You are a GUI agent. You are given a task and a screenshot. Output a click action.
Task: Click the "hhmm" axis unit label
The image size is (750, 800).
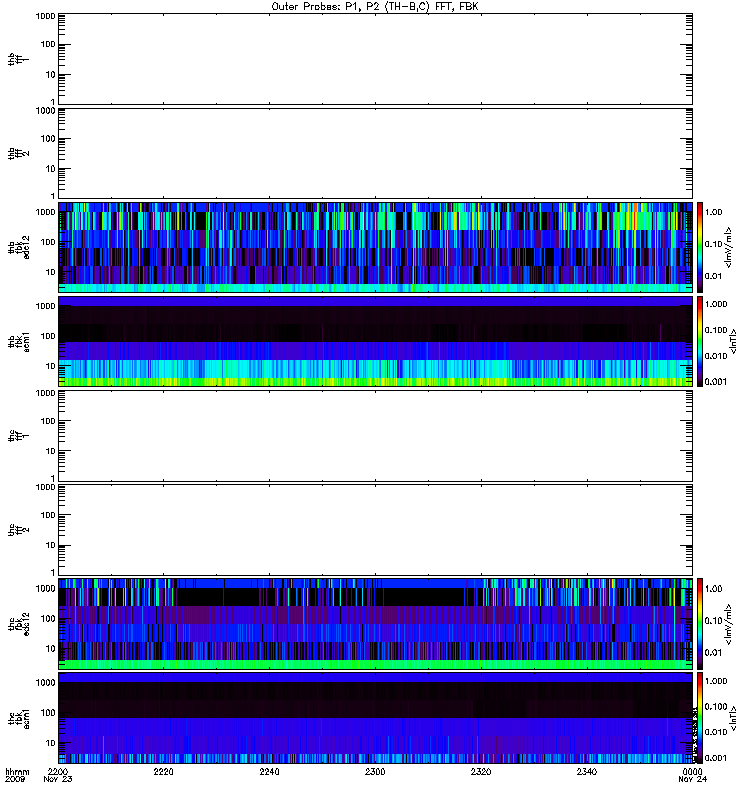coord(17,771)
